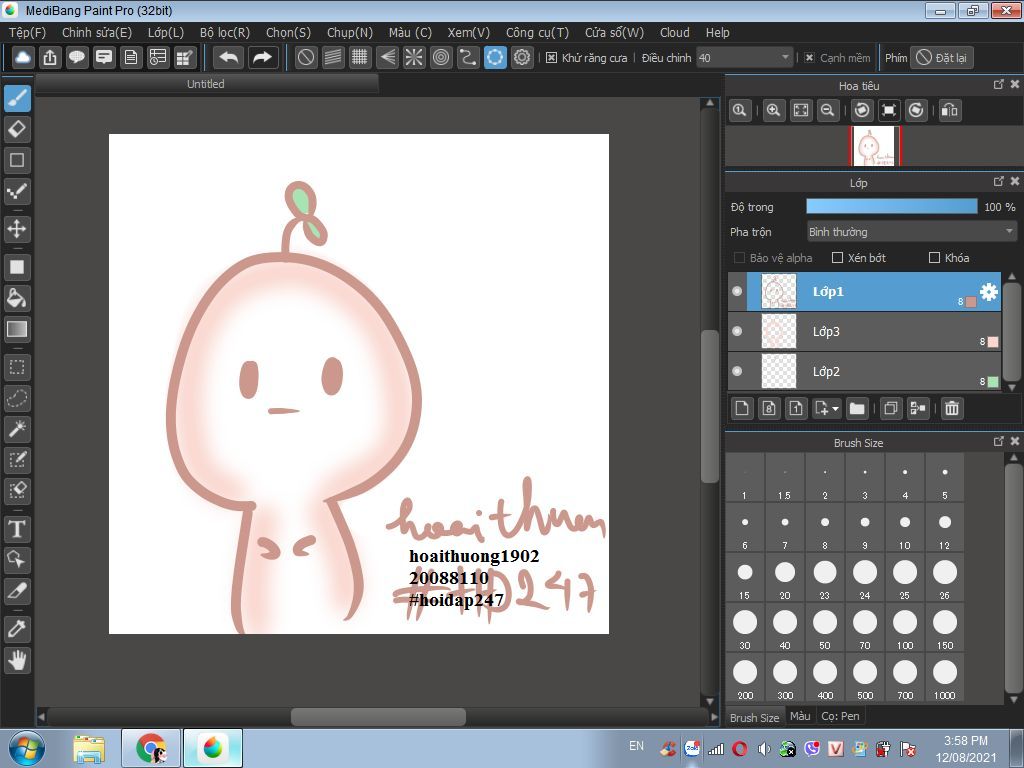Screen dimensions: 1024x768
Task: Click the Độ trong opacity slider
Action: [x=891, y=207]
